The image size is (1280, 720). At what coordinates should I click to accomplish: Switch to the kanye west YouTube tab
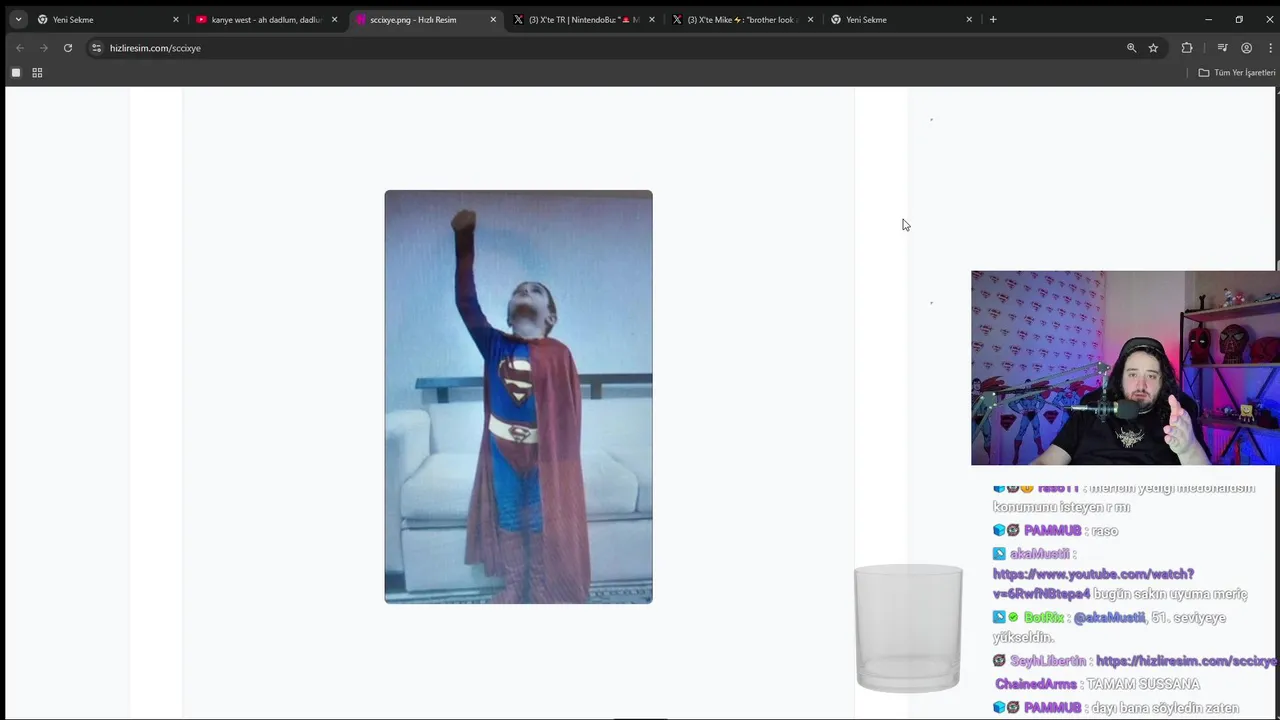pos(266,19)
